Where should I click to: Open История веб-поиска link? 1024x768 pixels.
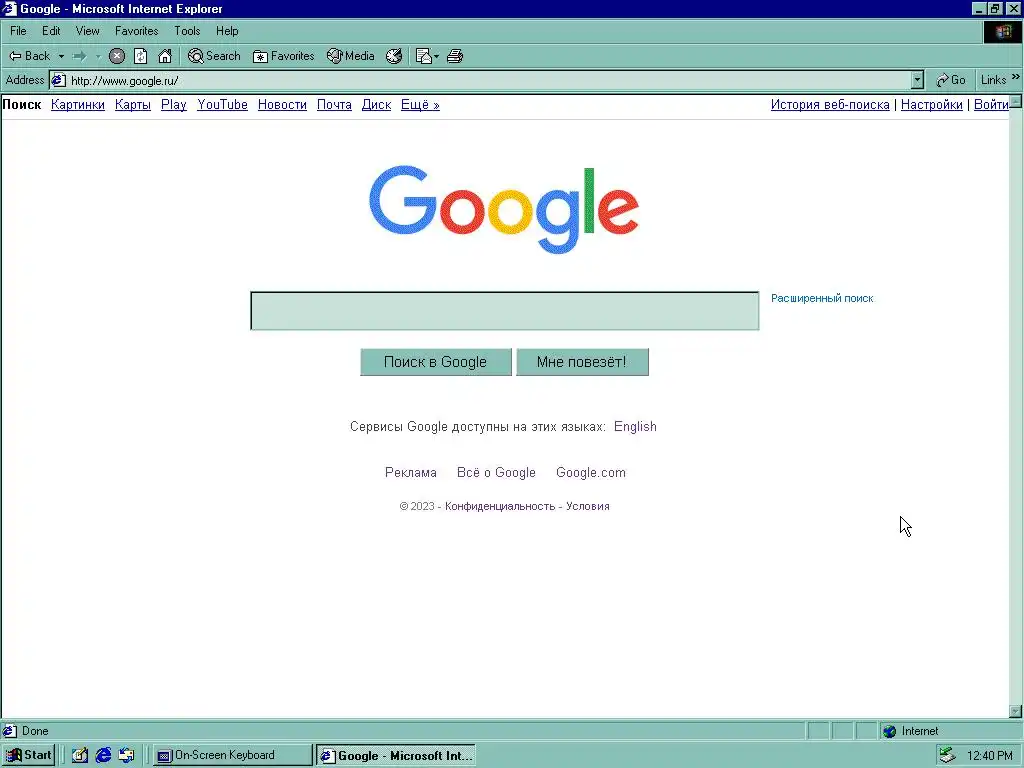point(830,104)
